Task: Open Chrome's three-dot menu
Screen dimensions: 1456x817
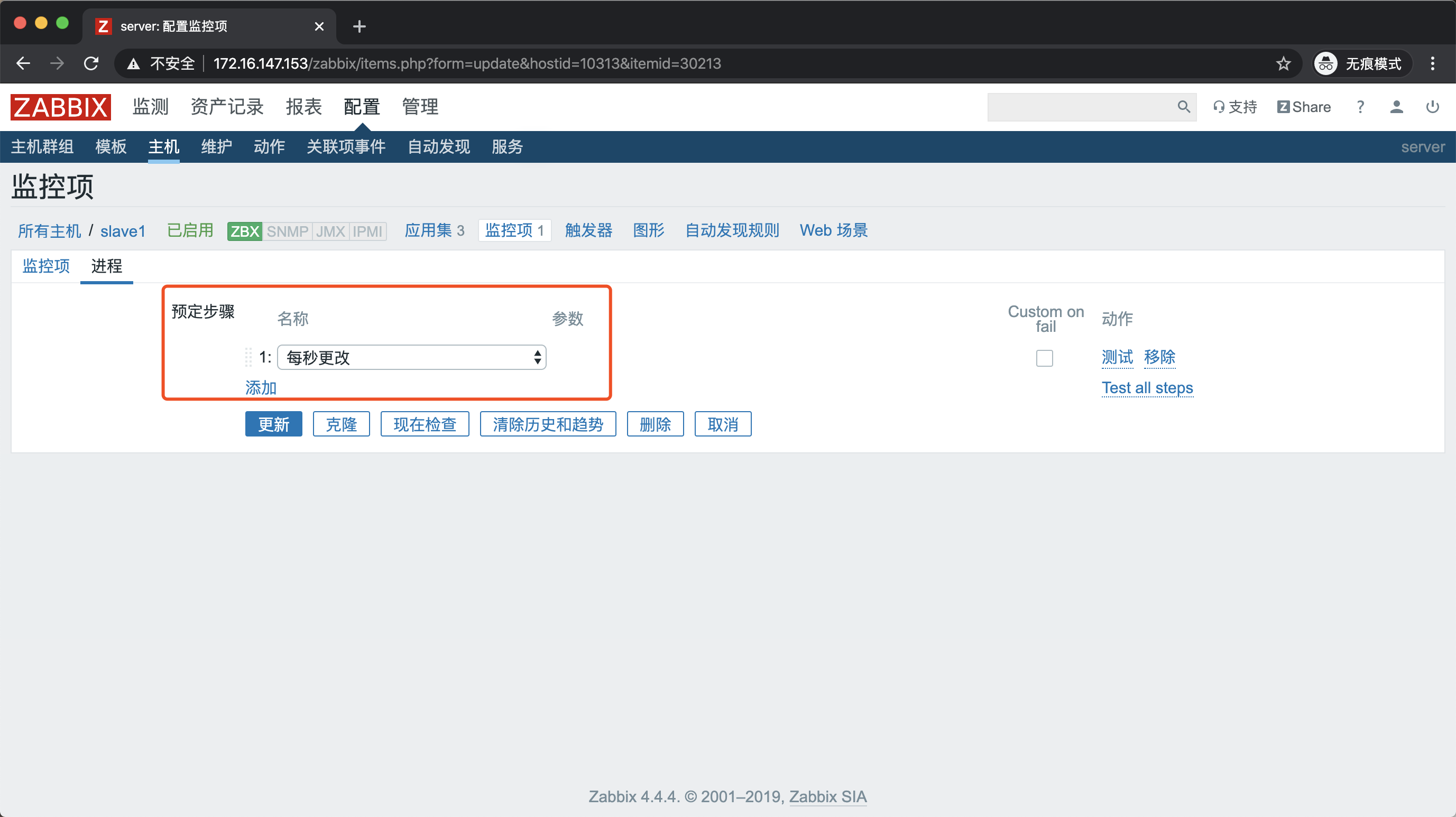Action: coord(1432,63)
